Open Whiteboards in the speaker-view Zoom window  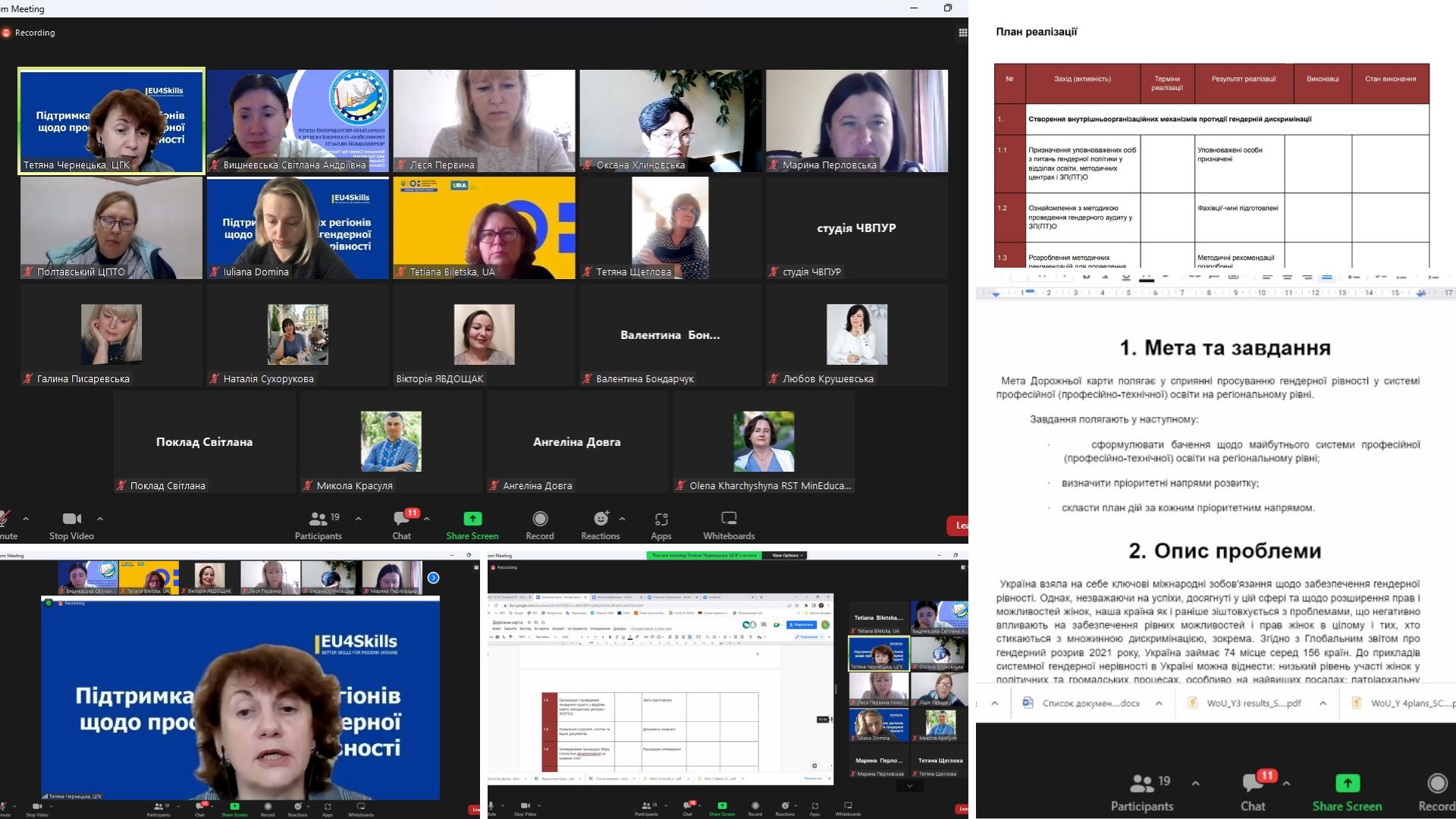coord(361,809)
